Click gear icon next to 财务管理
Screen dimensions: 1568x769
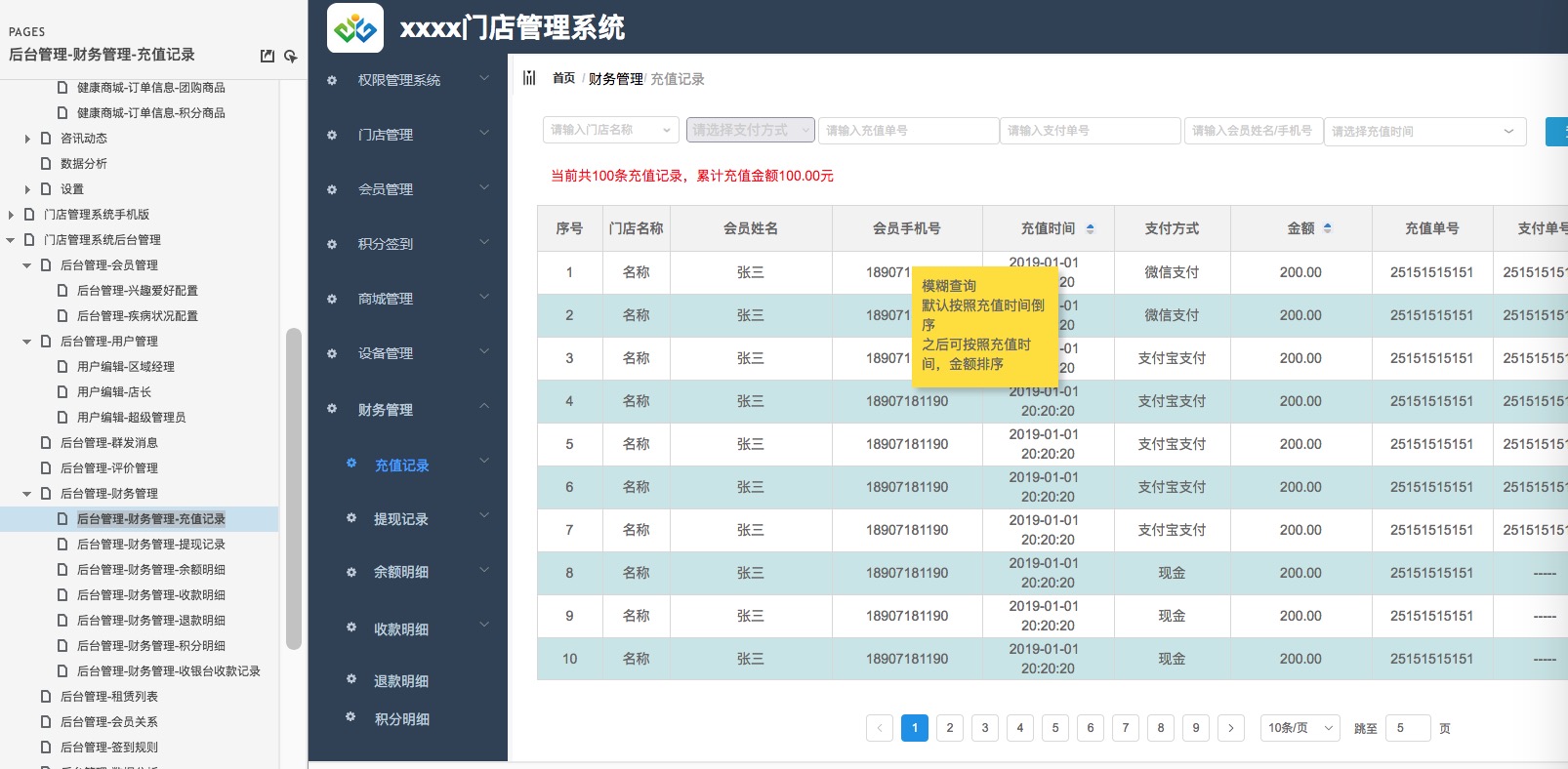point(332,408)
